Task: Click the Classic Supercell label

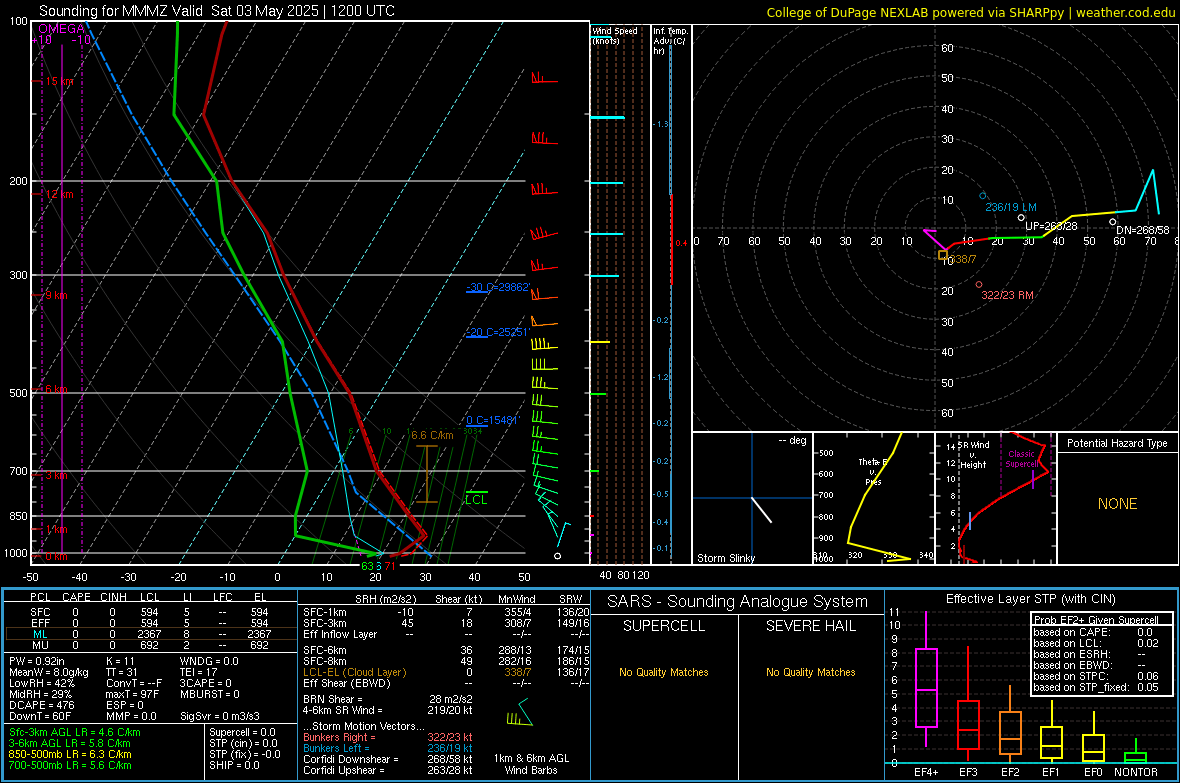Action: 1021,459
